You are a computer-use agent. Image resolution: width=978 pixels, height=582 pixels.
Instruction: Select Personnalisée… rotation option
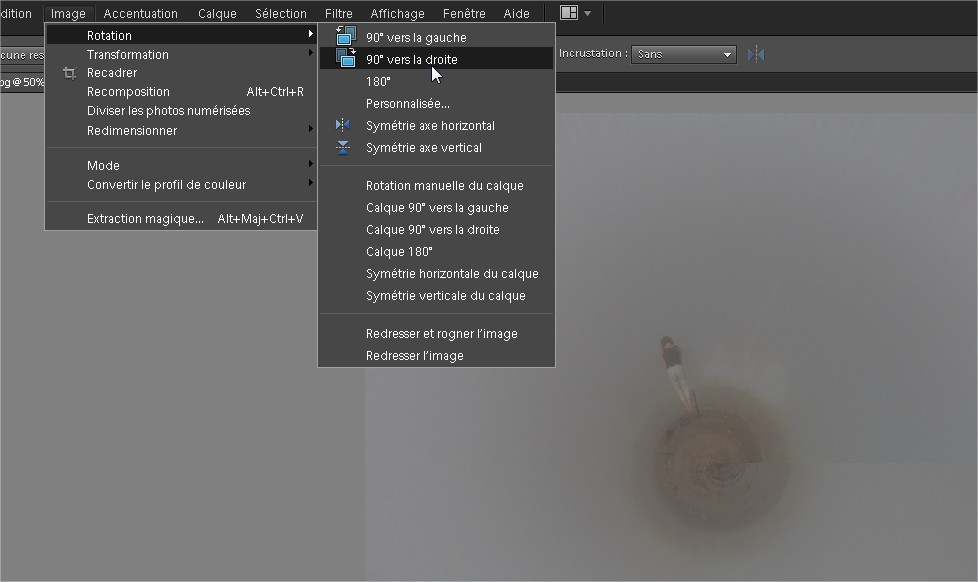(x=407, y=104)
